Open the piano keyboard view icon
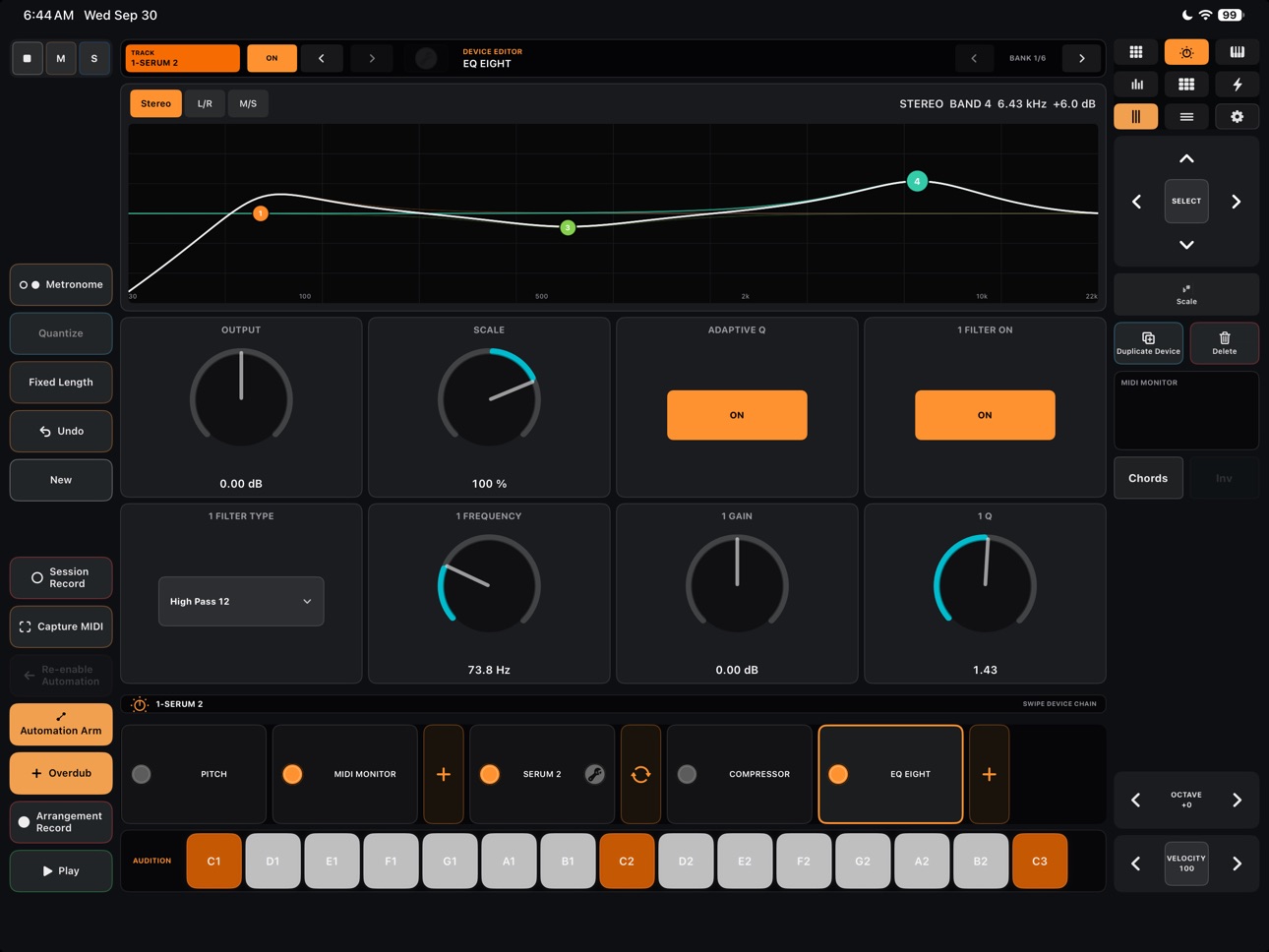 1238,52
